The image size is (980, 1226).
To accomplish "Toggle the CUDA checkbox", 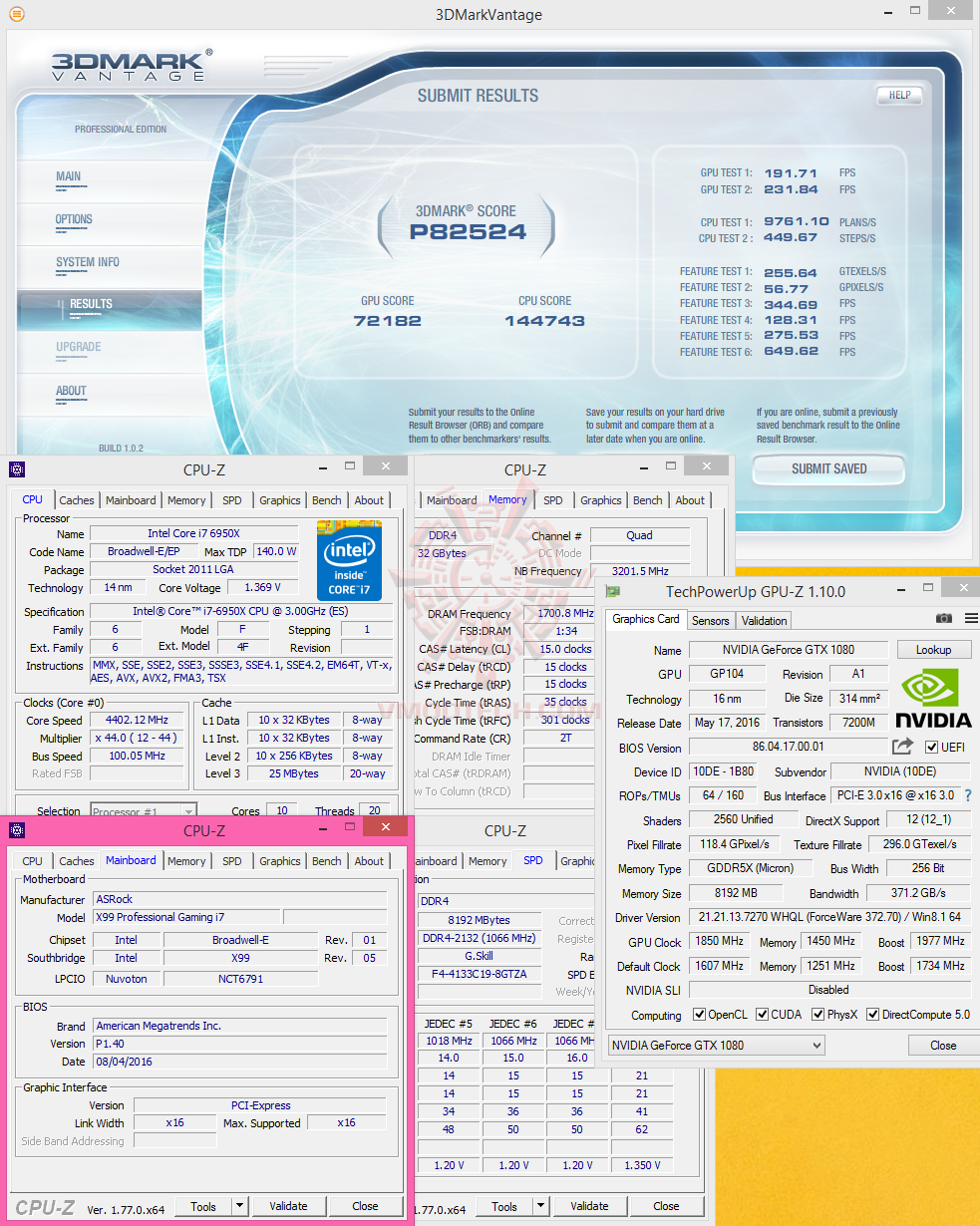I will pos(762,1015).
